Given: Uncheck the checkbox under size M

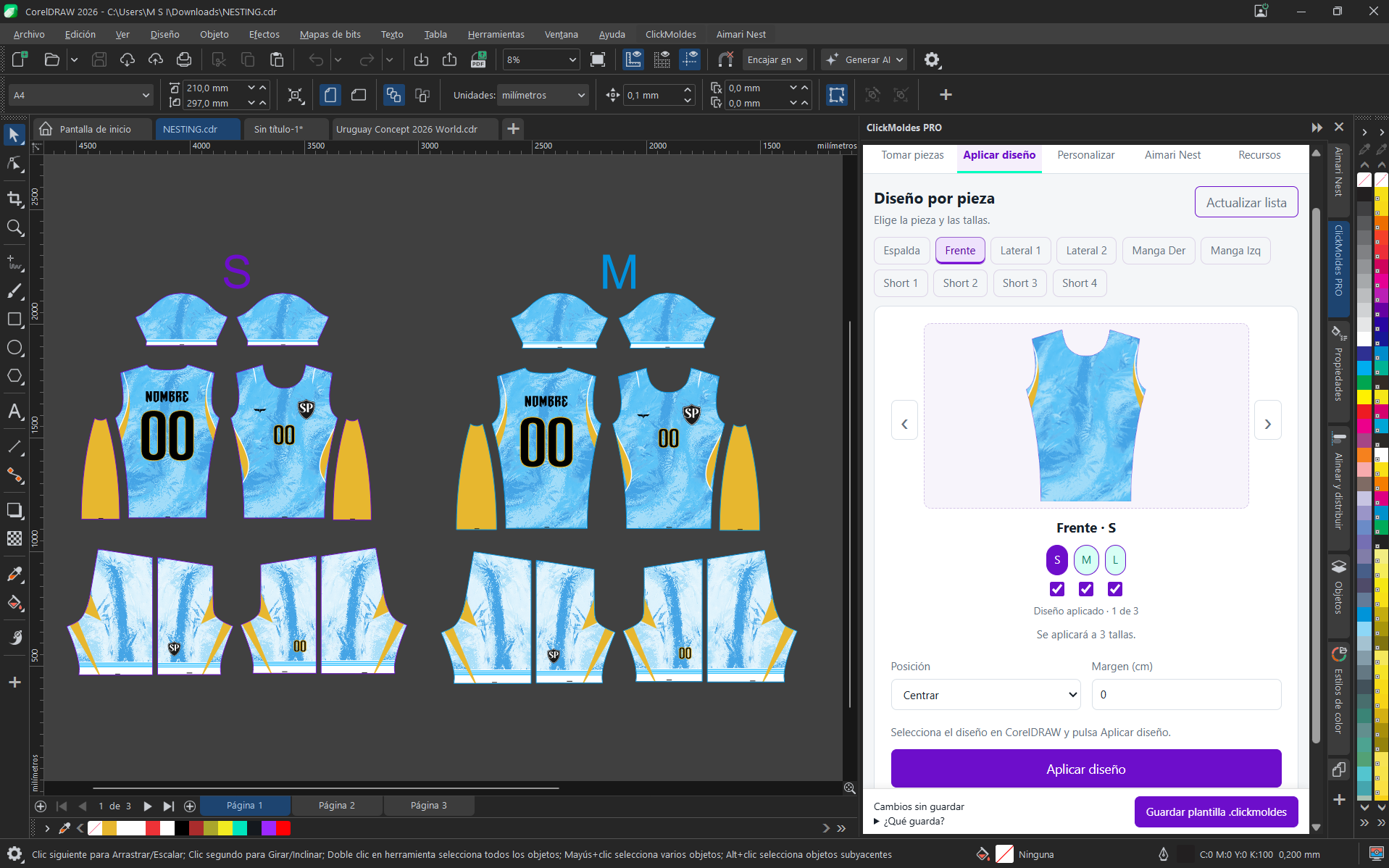Looking at the screenshot, I should pos(1086,589).
